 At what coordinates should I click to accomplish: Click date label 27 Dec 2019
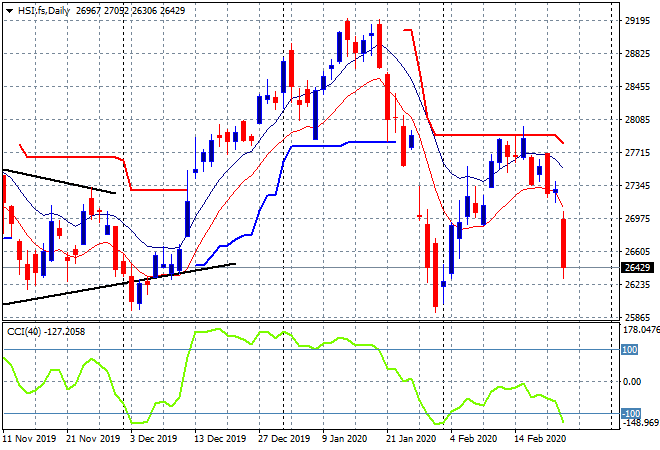[x=284, y=439]
